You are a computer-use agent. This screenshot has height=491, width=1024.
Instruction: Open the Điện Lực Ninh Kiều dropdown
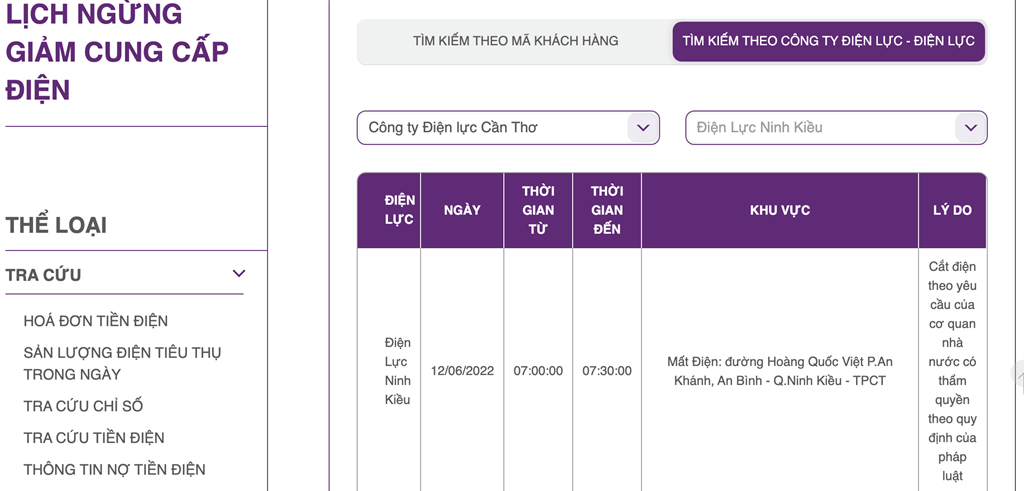click(836, 128)
